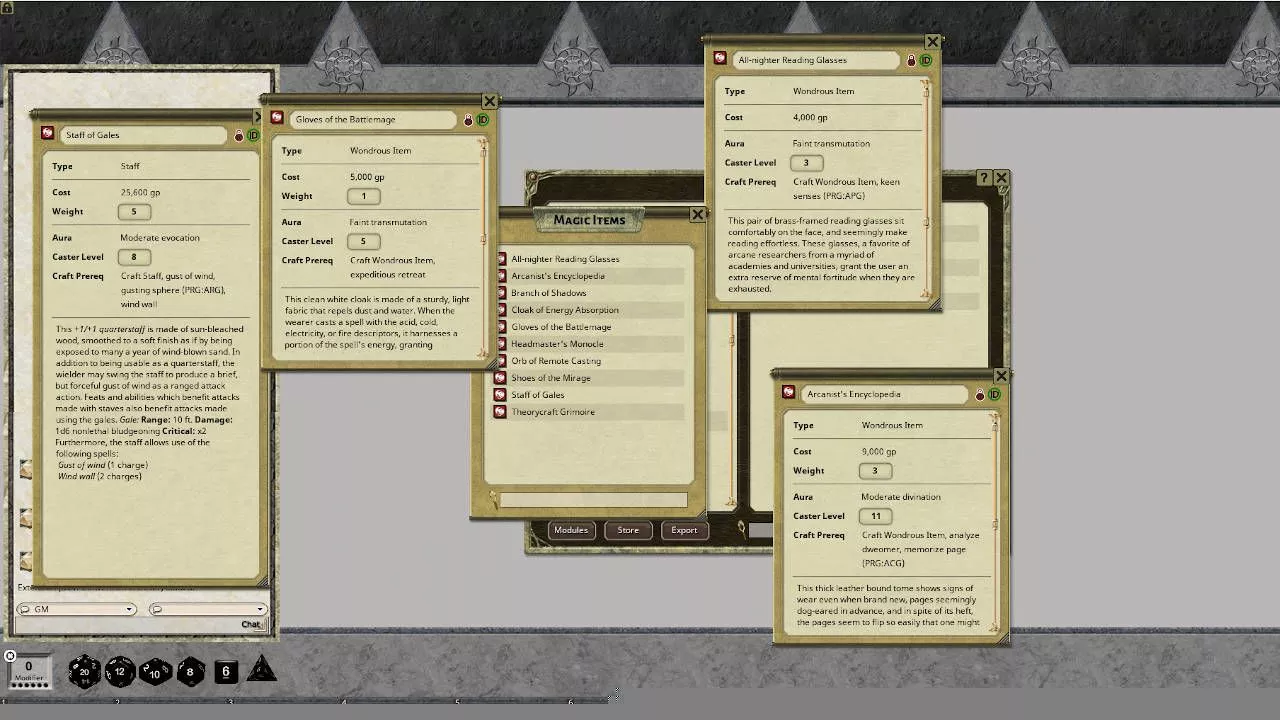Roll the d12 die
Image resolution: width=1280 pixels, height=720 pixels.
(120, 671)
